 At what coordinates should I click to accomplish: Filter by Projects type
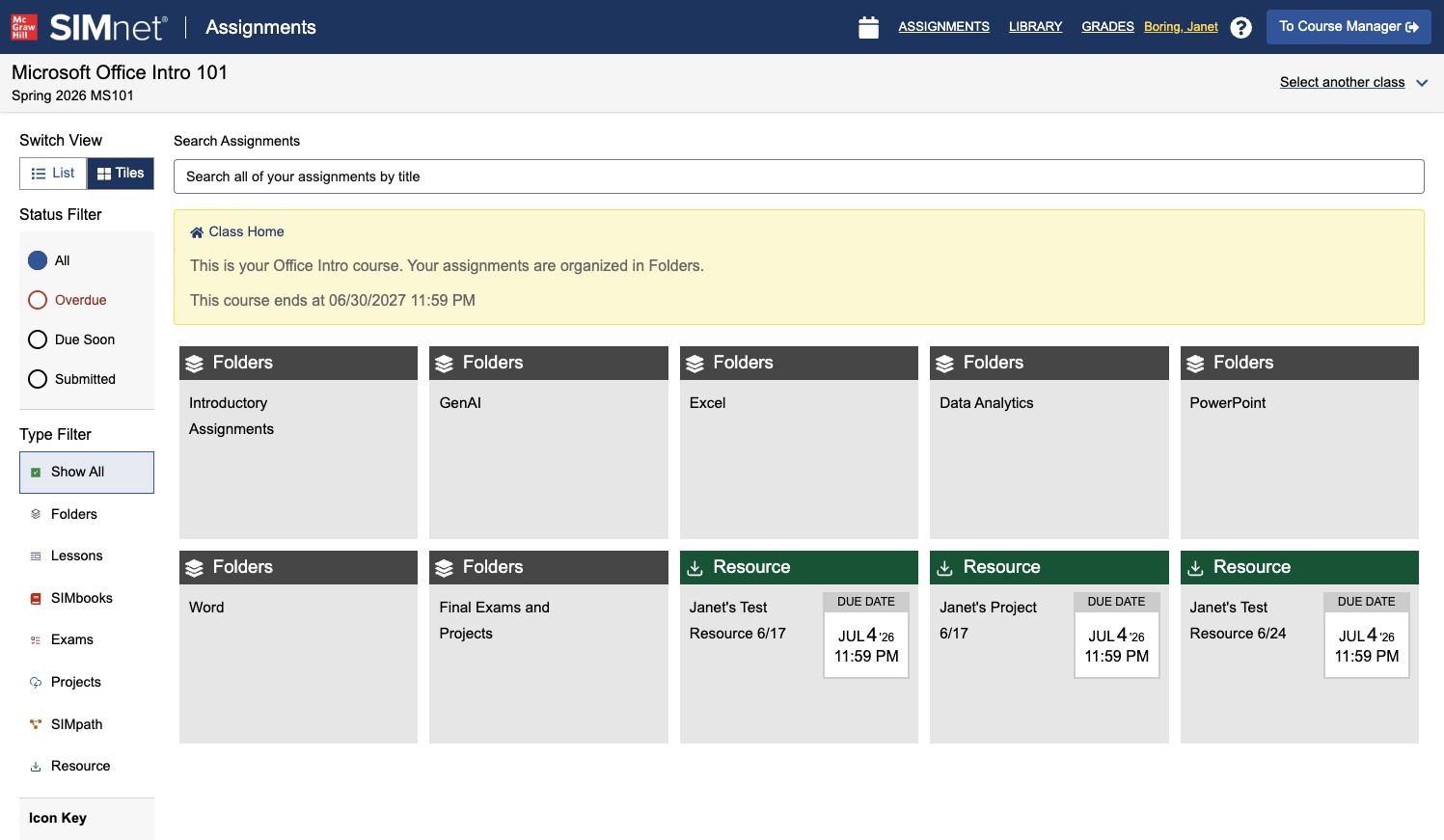87,683
